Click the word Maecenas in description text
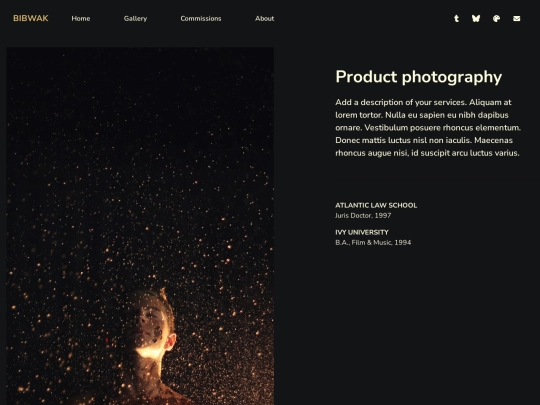The height and width of the screenshot is (405, 540). (x=493, y=140)
